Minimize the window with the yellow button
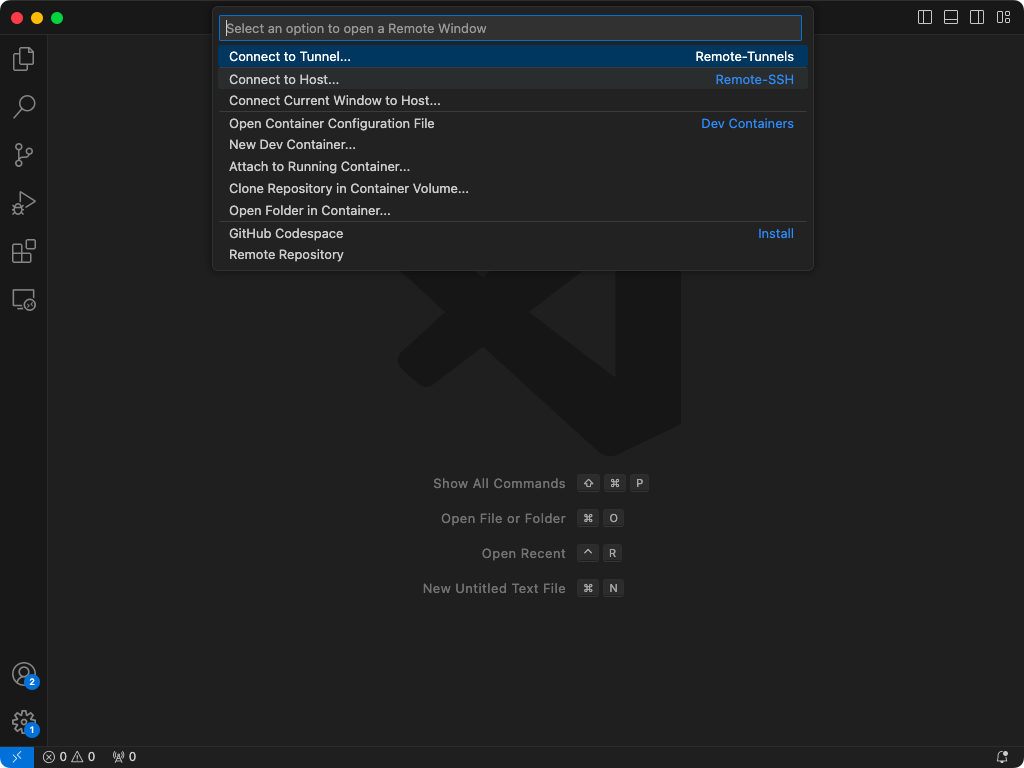 tap(37, 18)
